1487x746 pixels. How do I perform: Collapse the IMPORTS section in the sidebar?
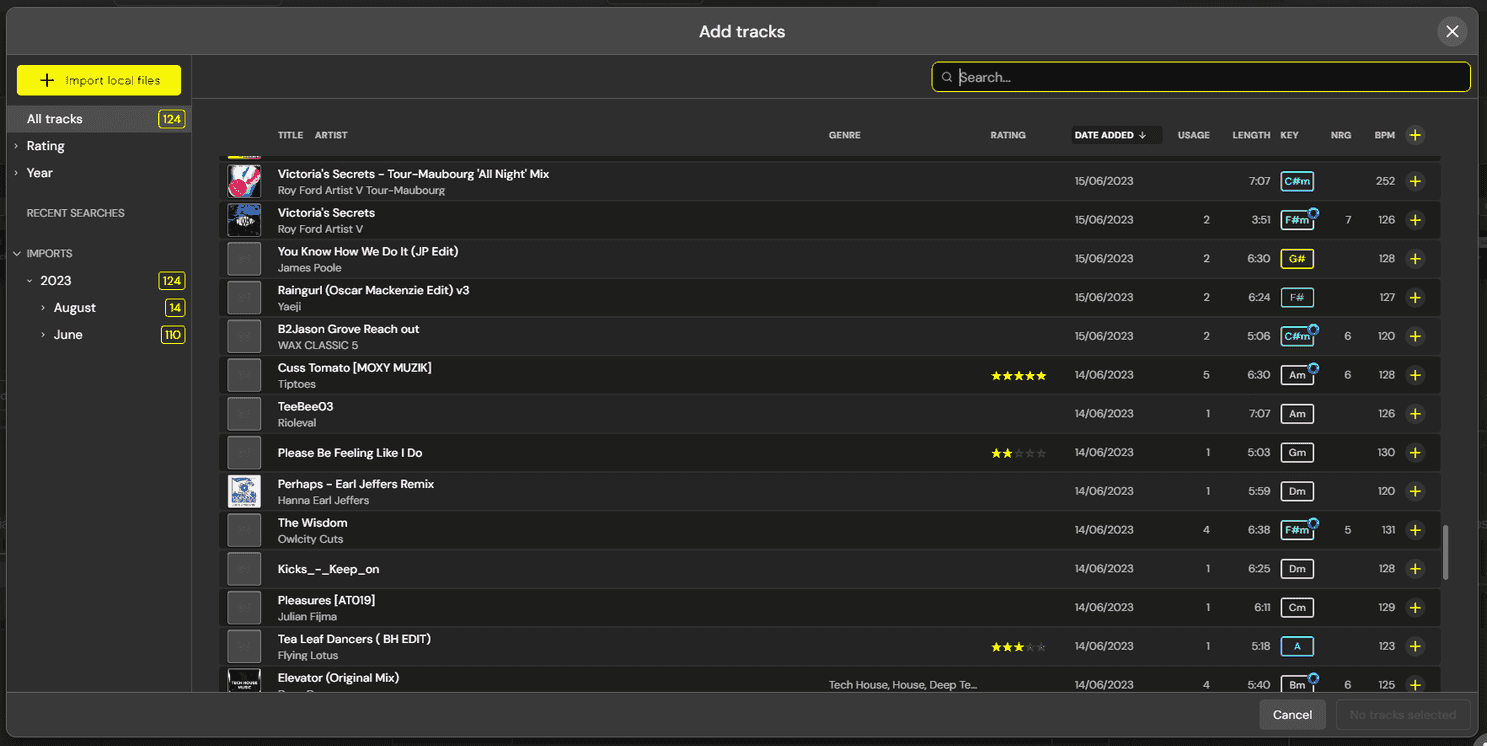(16, 253)
